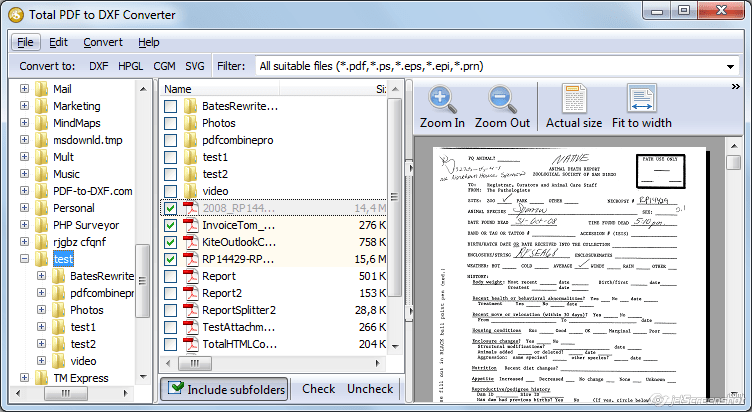Click the folder icon of Marketing in tree
752x412 pixels.
42,106
